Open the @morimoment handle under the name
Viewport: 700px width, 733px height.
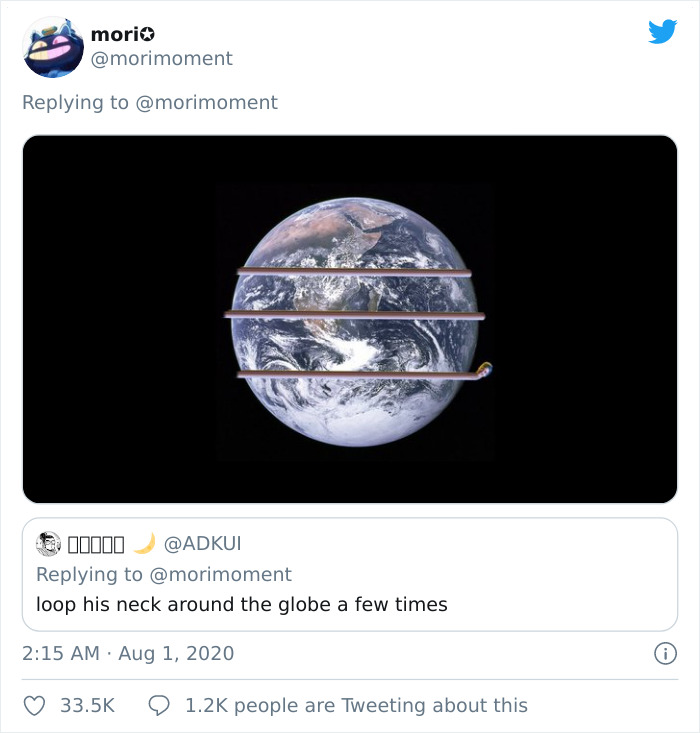click(161, 59)
